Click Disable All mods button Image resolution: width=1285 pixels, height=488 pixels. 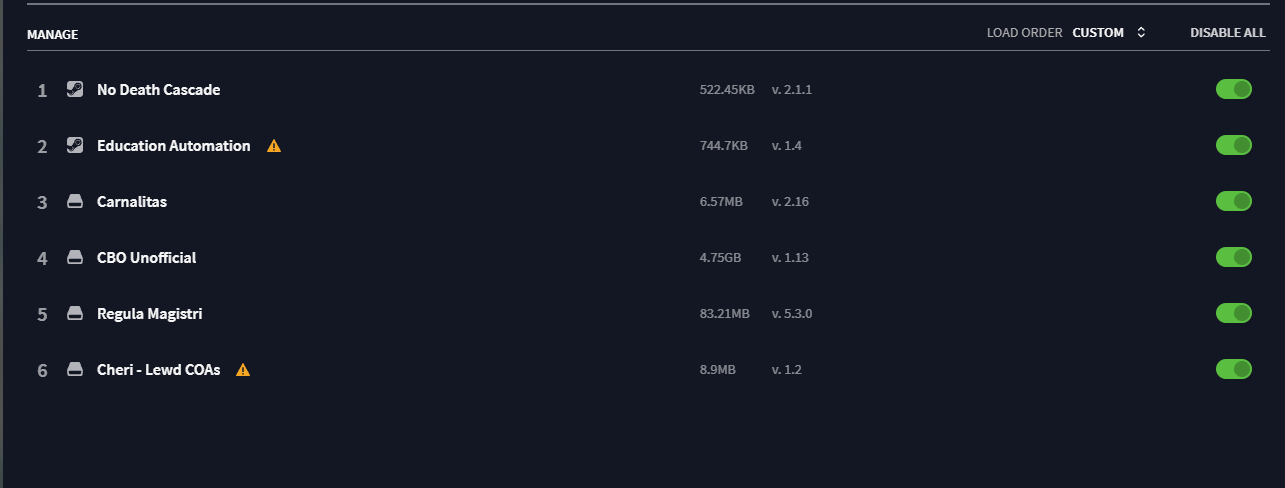click(x=1227, y=33)
